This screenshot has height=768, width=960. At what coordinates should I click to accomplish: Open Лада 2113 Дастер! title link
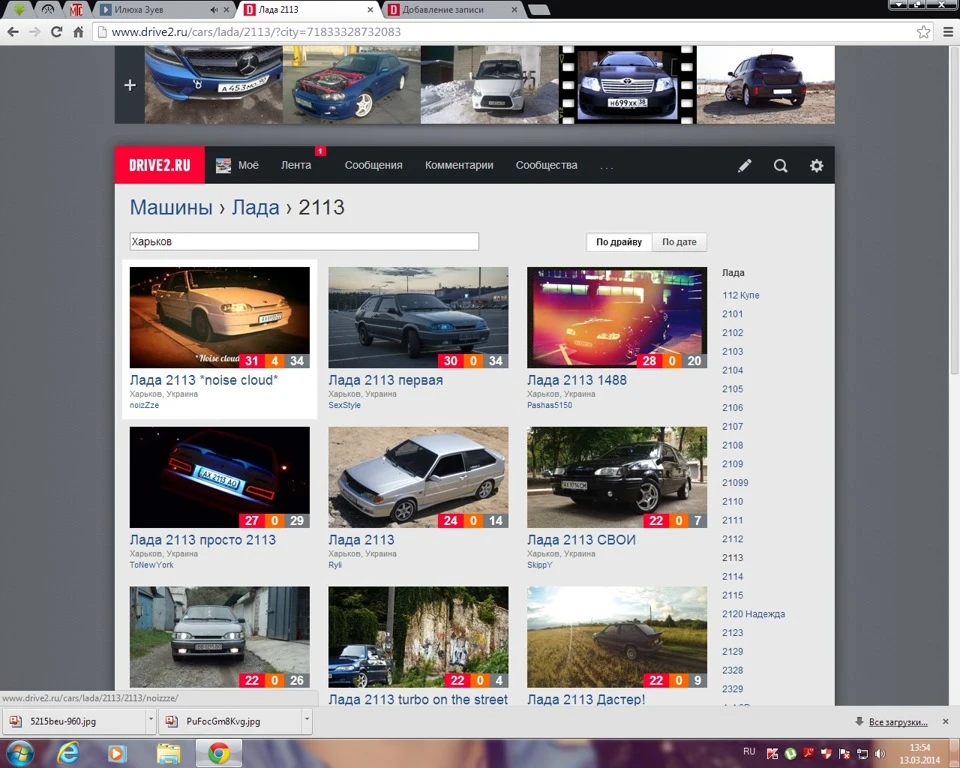point(586,699)
